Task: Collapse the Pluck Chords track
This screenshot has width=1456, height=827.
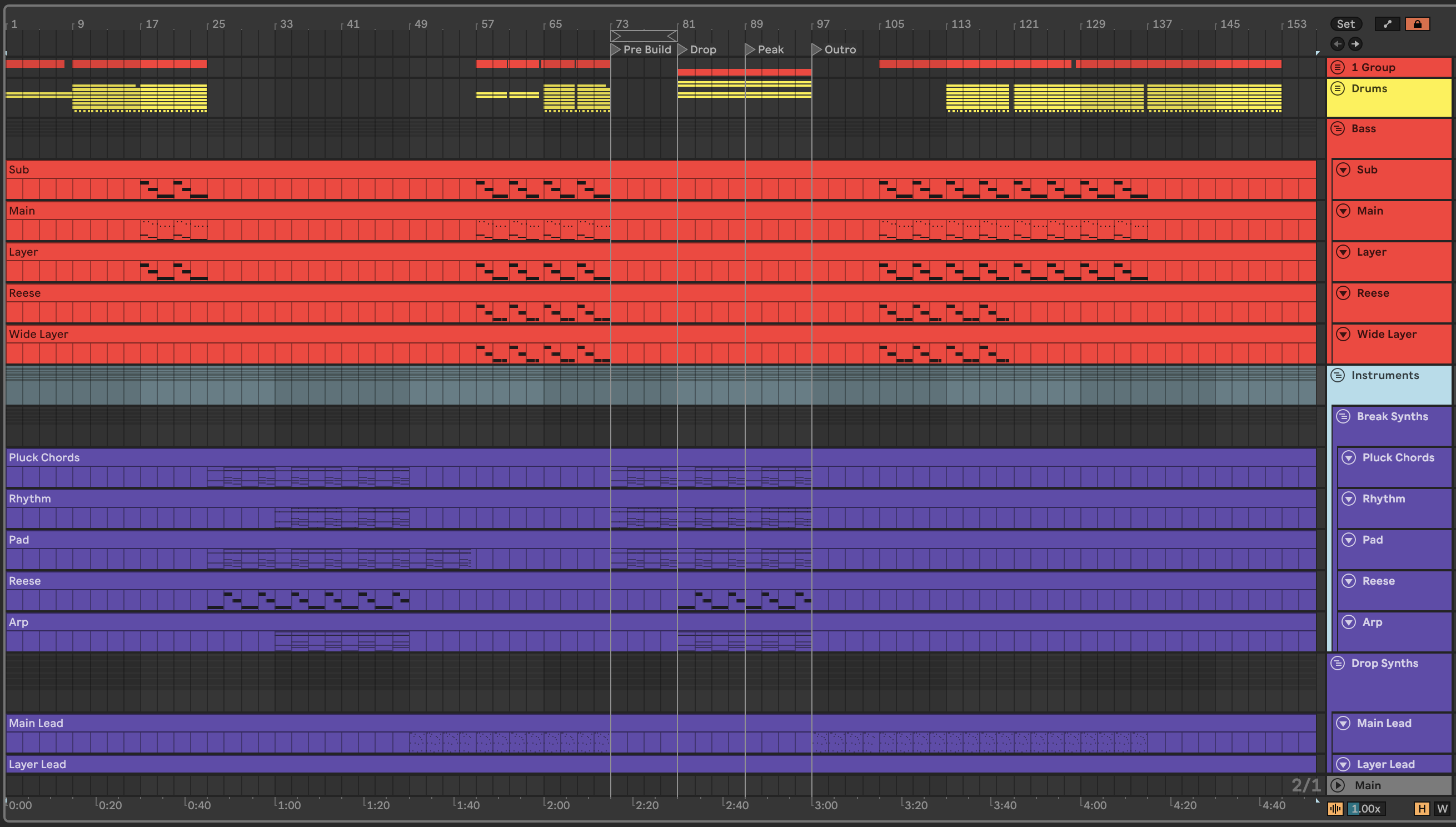Action: pos(1349,457)
